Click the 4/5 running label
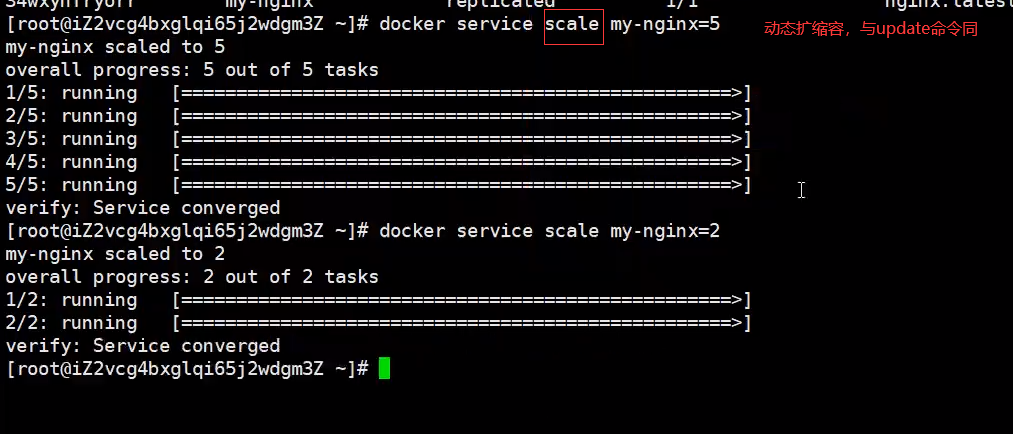The height and width of the screenshot is (434, 1013). pyautogui.click(x=71, y=162)
